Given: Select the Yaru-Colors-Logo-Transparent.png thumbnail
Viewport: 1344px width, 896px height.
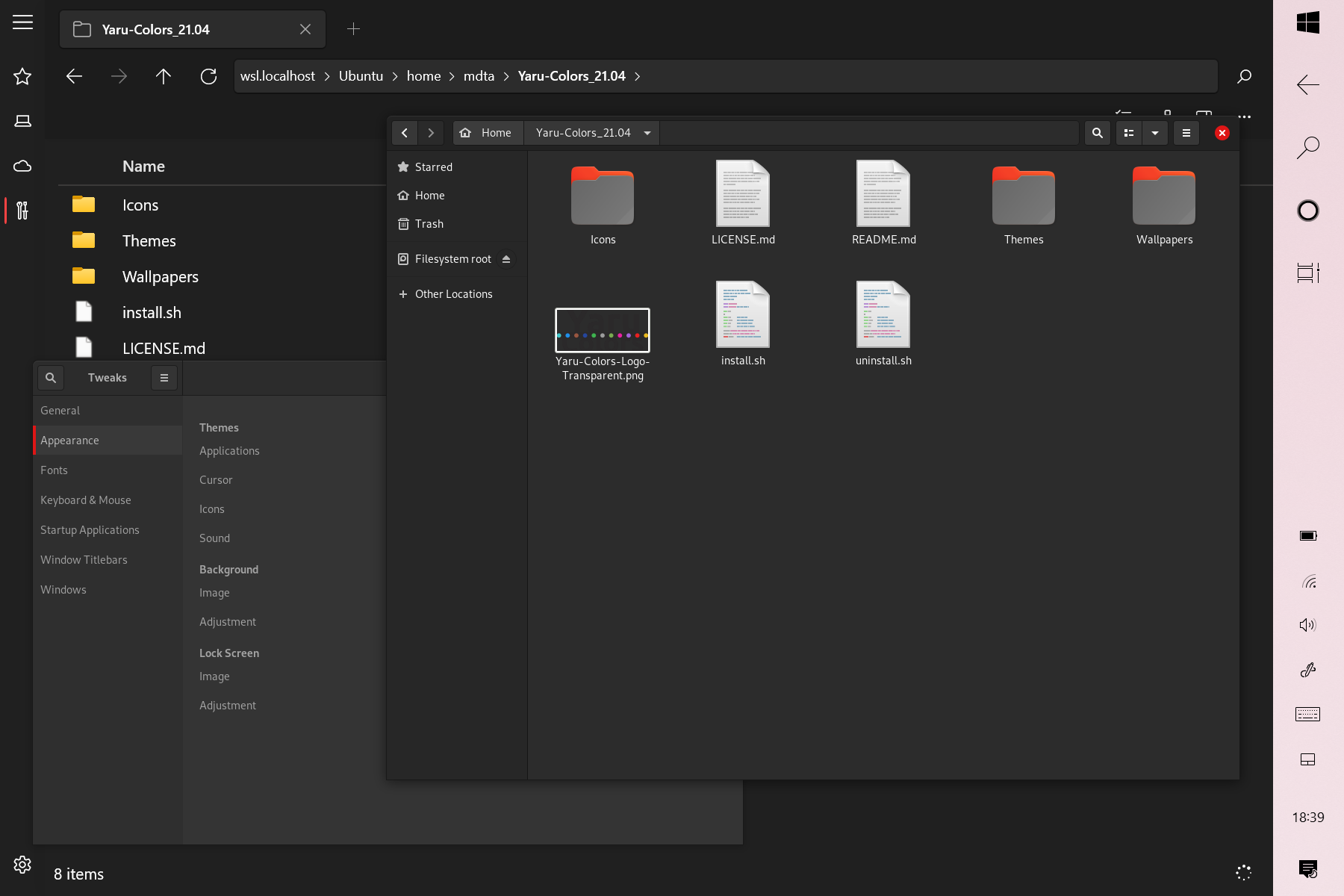Looking at the screenshot, I should point(602,330).
